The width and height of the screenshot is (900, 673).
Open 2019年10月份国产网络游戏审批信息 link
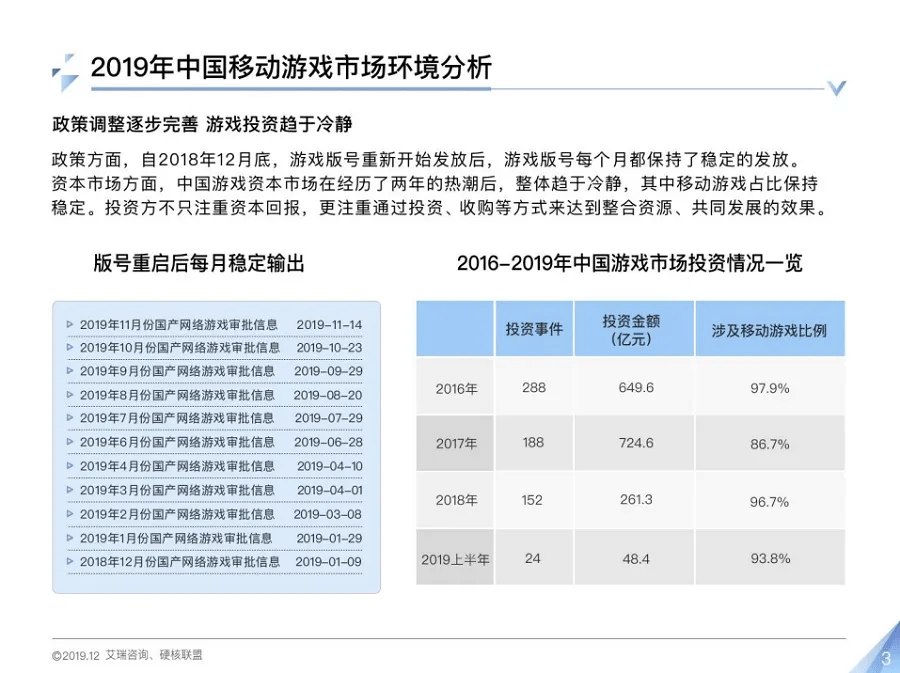pyautogui.click(x=180, y=348)
